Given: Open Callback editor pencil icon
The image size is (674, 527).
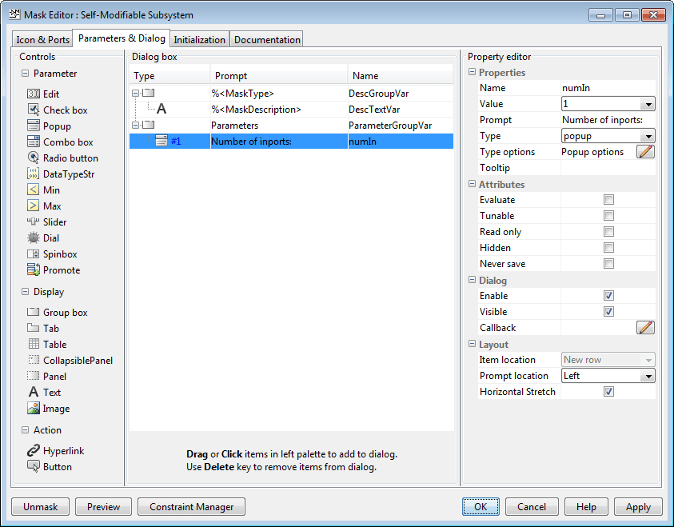Looking at the screenshot, I should 645,328.
